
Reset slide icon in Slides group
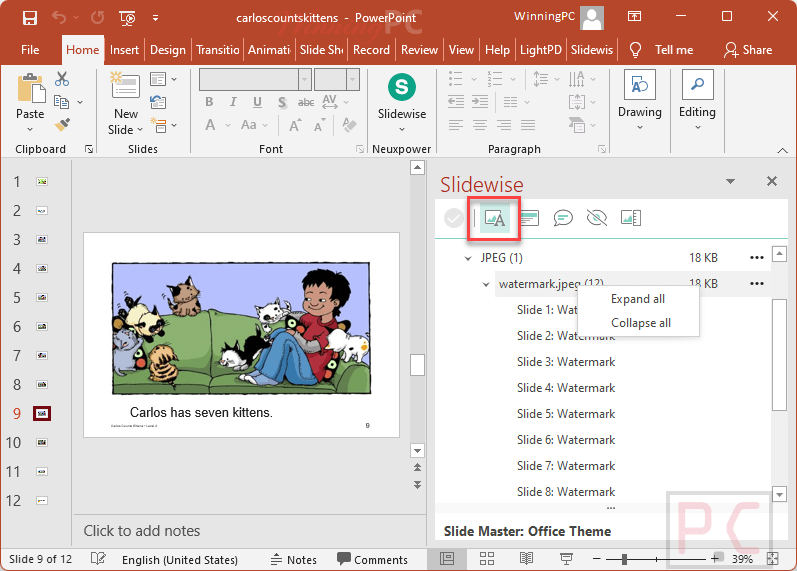point(158,102)
